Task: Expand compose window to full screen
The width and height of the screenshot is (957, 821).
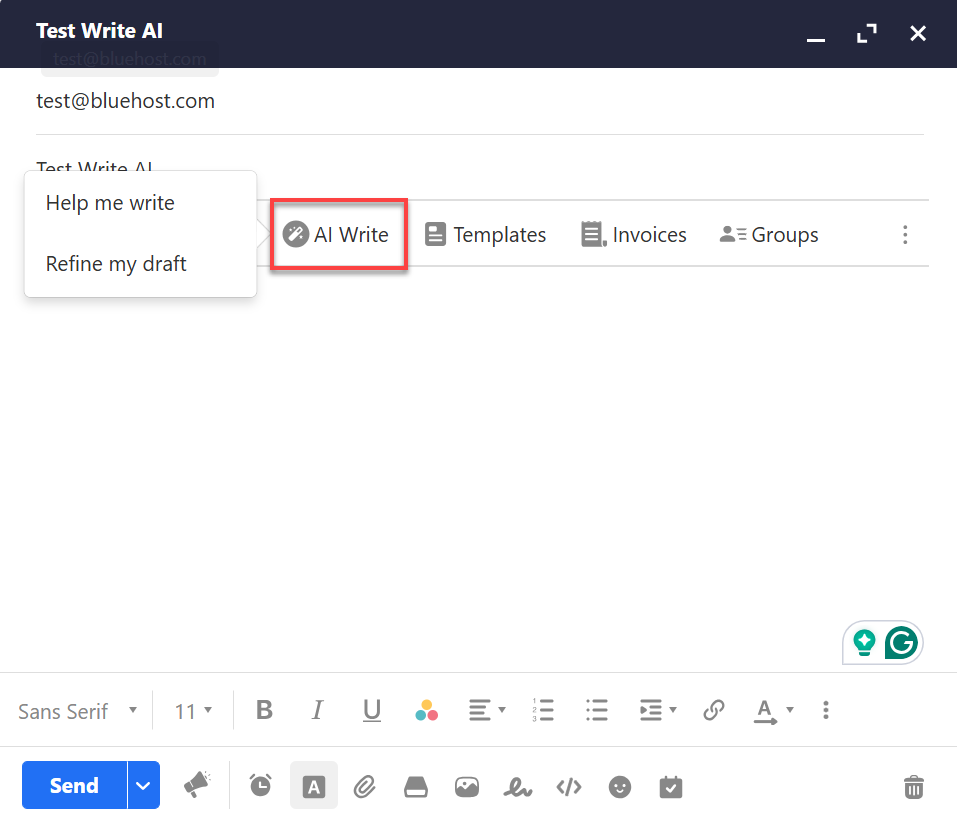Action: click(867, 34)
